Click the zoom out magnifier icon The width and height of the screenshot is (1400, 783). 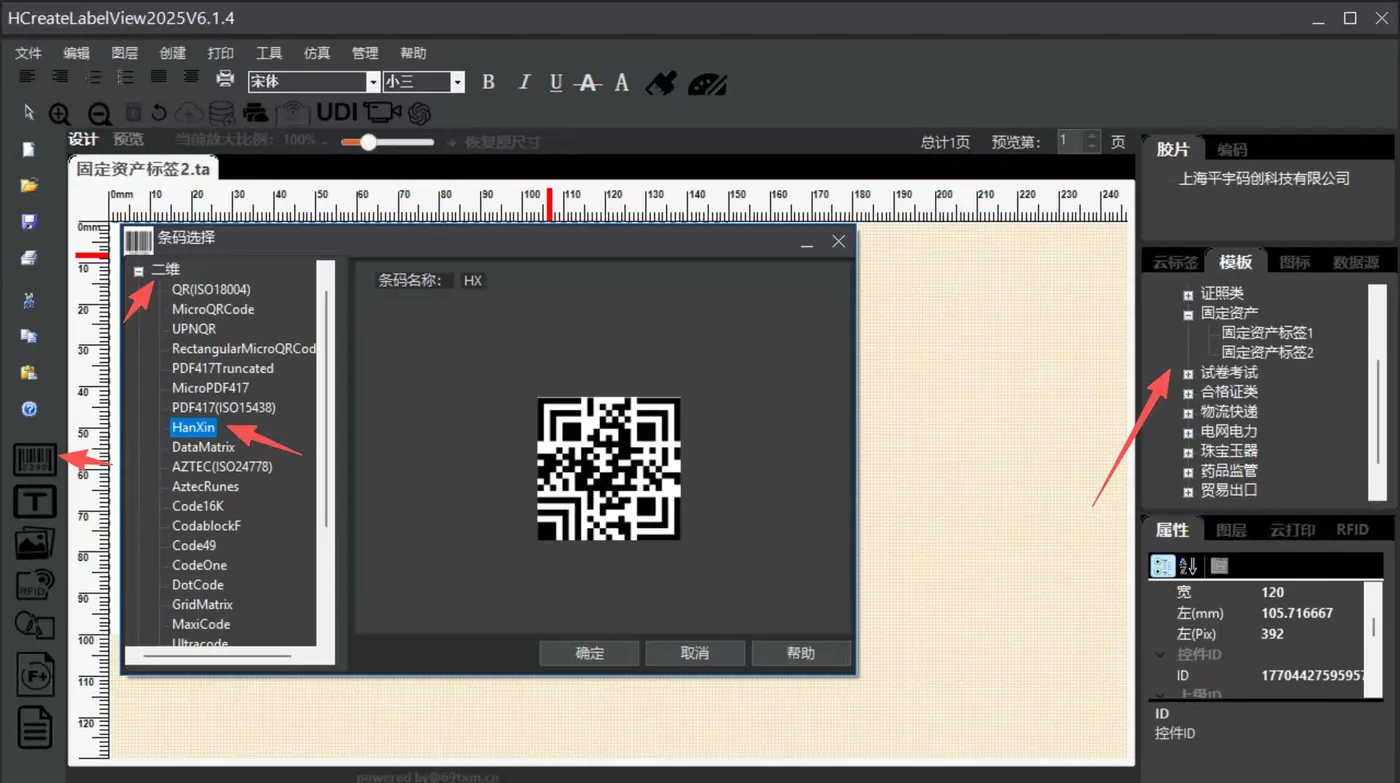coord(99,114)
